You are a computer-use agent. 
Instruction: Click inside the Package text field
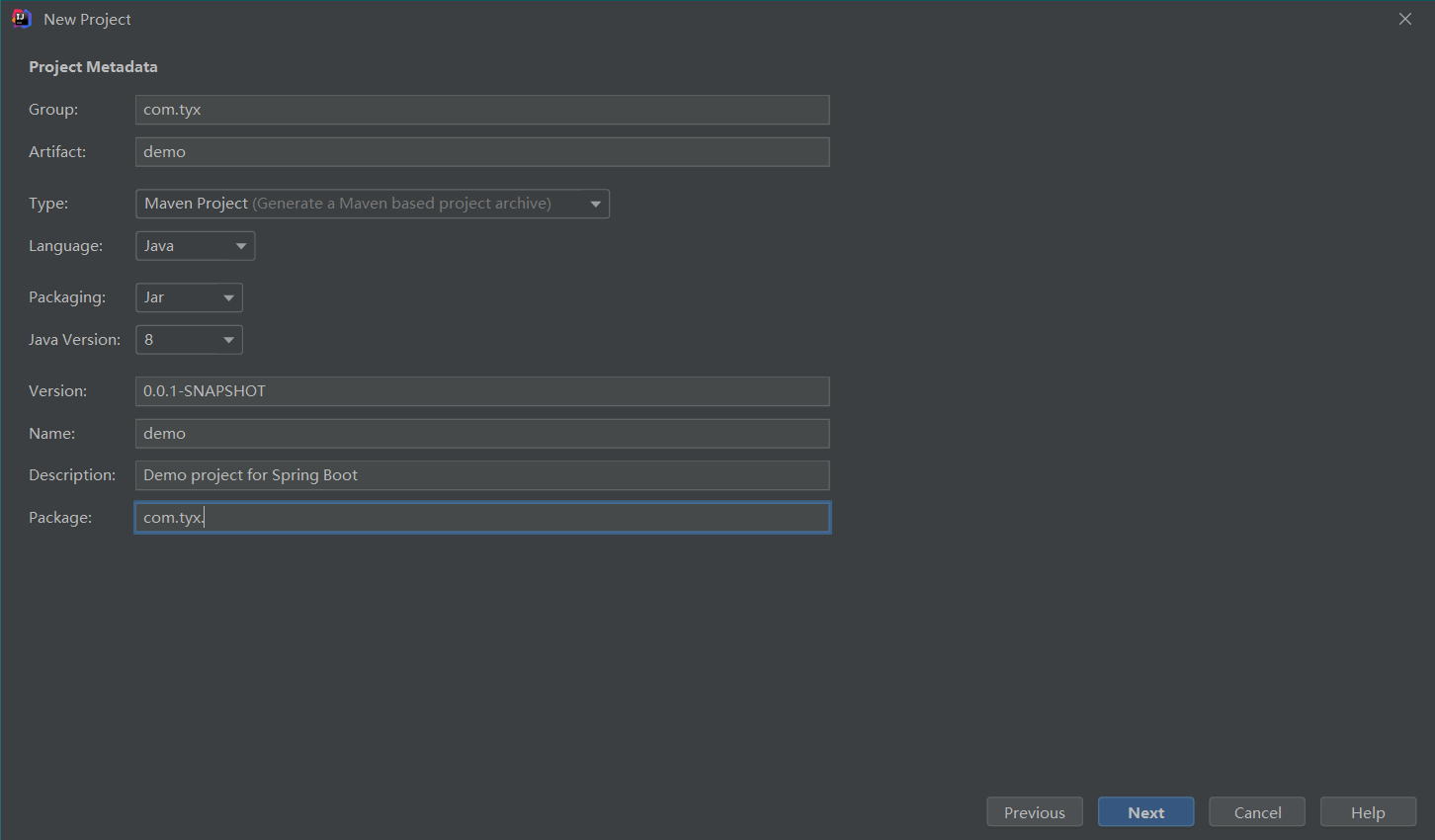tap(482, 518)
